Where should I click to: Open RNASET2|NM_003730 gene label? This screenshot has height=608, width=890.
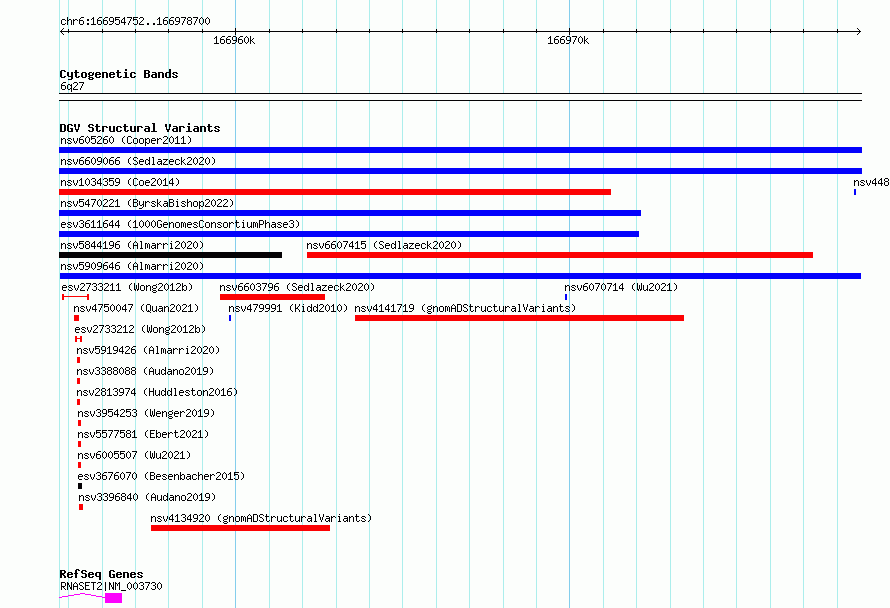[x=111, y=586]
